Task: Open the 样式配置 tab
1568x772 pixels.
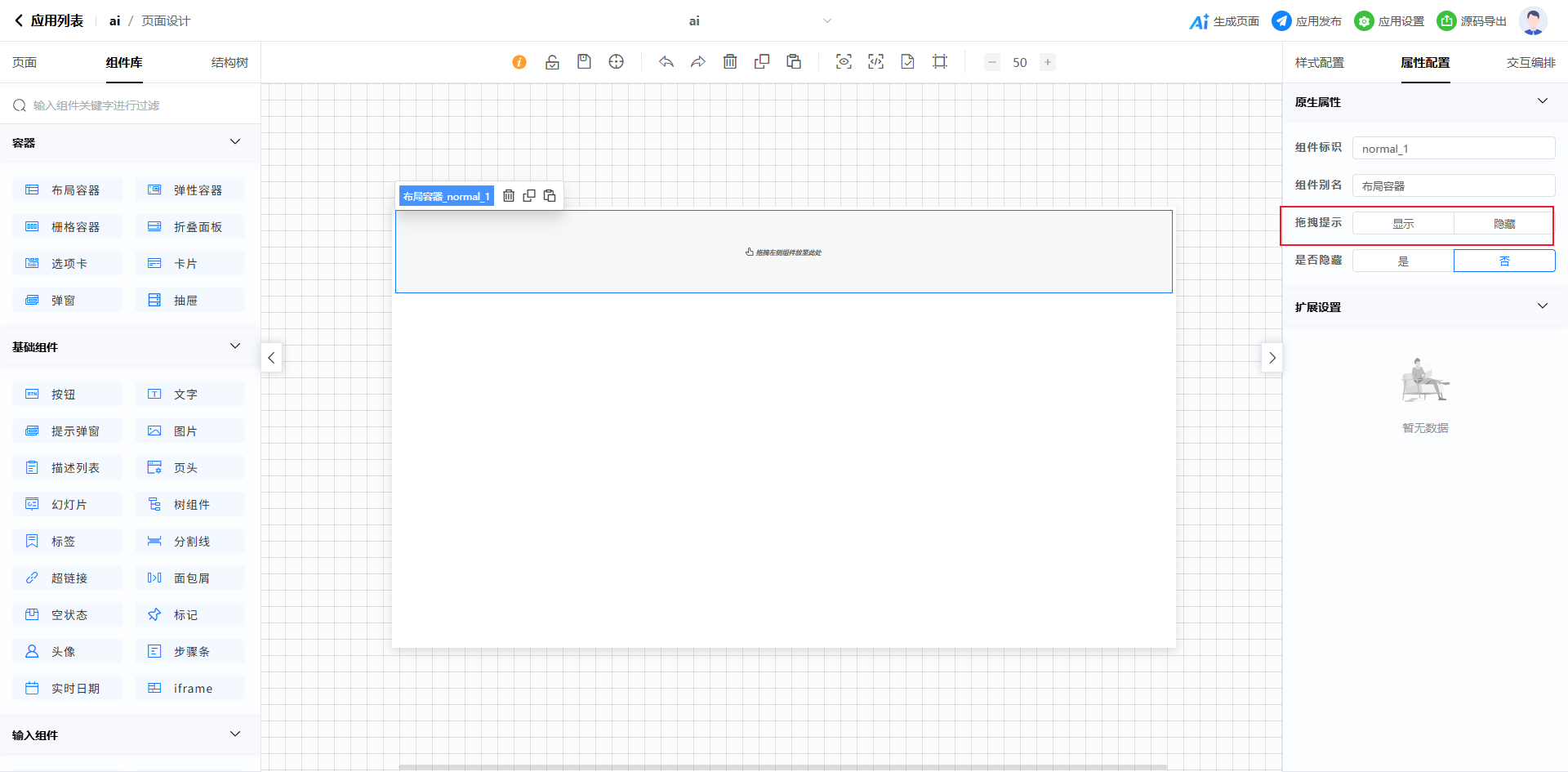Action: (x=1319, y=63)
